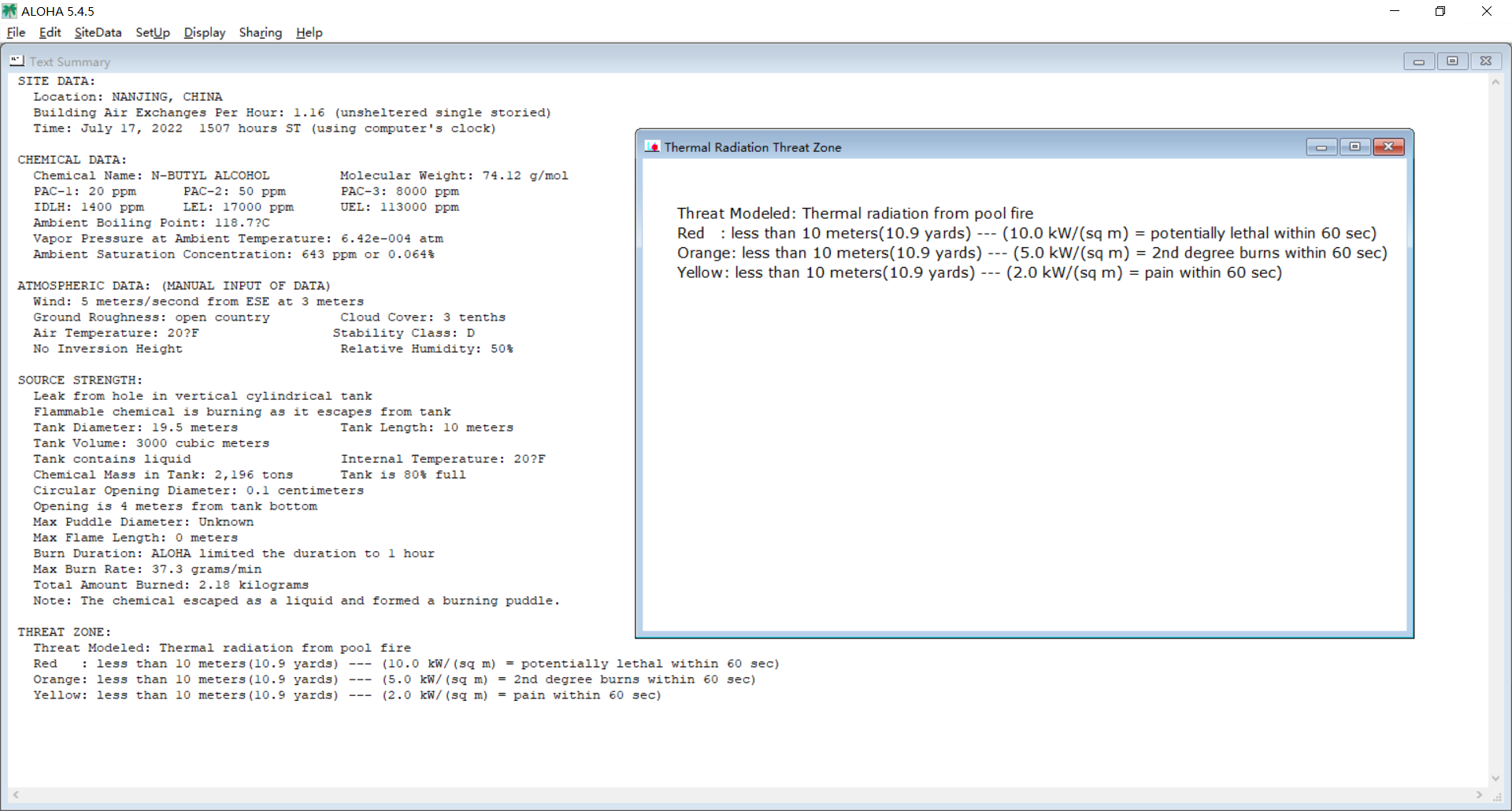This screenshot has height=811, width=1512.
Task: Click the Building Air Exchanges Per Hour line
Action: [x=292, y=113]
